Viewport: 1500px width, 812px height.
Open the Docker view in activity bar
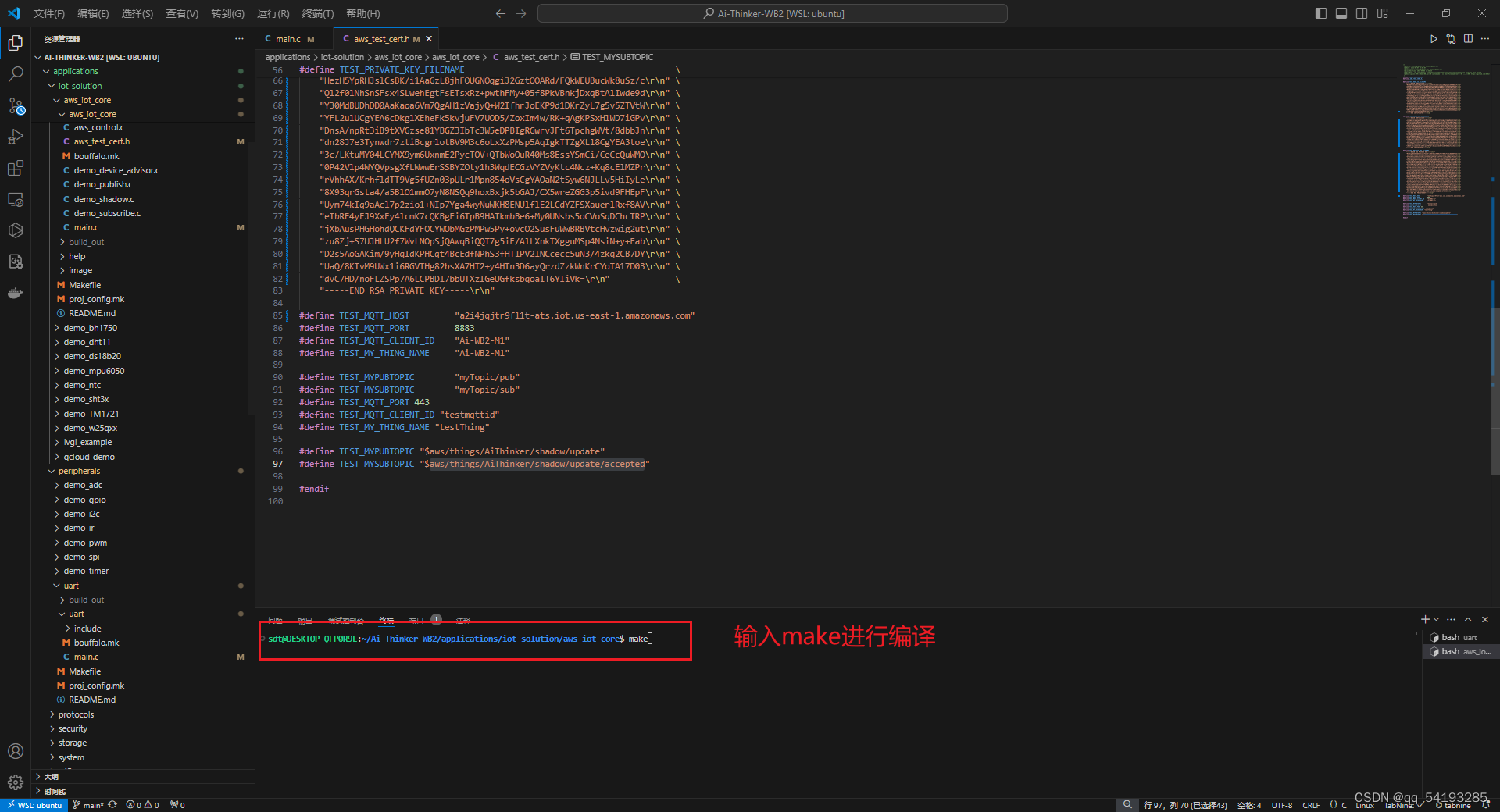[x=16, y=294]
